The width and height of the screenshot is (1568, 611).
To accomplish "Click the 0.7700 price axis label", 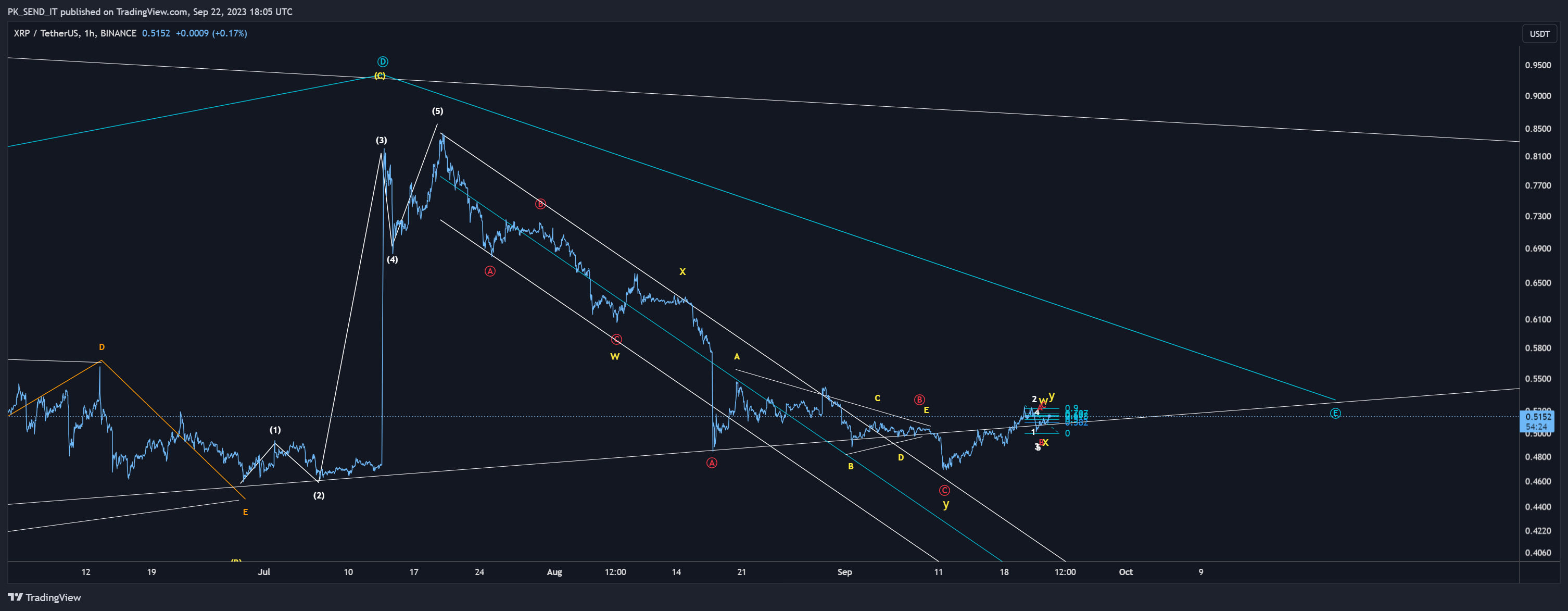I will click(x=1538, y=185).
